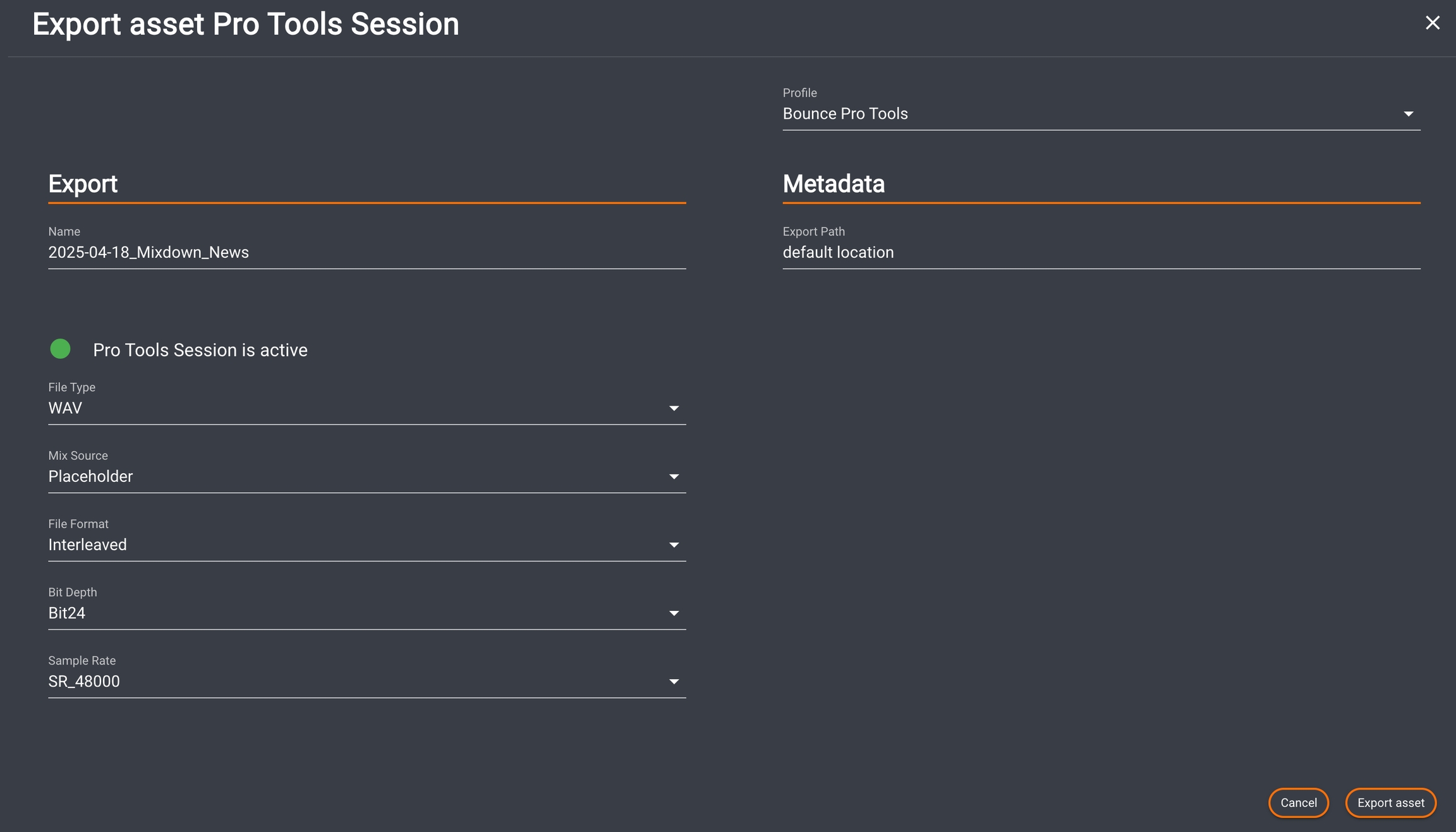Click the green session active indicator
This screenshot has height=832, width=1456.
(61, 349)
